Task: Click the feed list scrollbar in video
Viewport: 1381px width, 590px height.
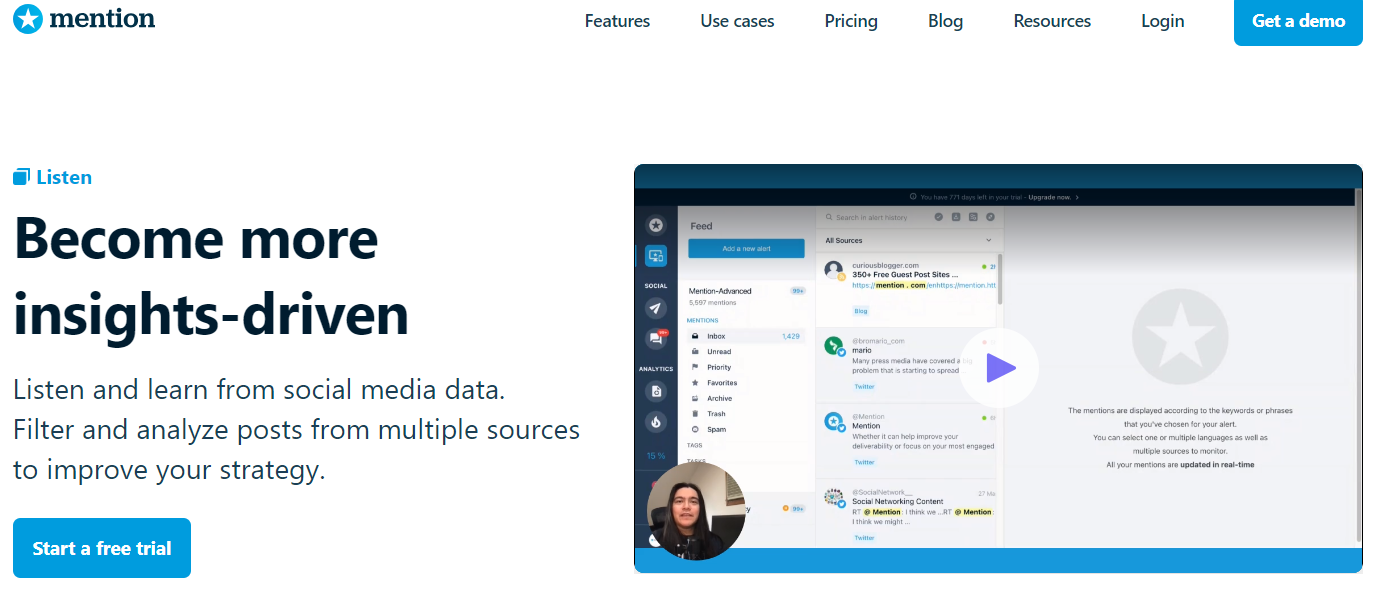Action: point(1000,280)
